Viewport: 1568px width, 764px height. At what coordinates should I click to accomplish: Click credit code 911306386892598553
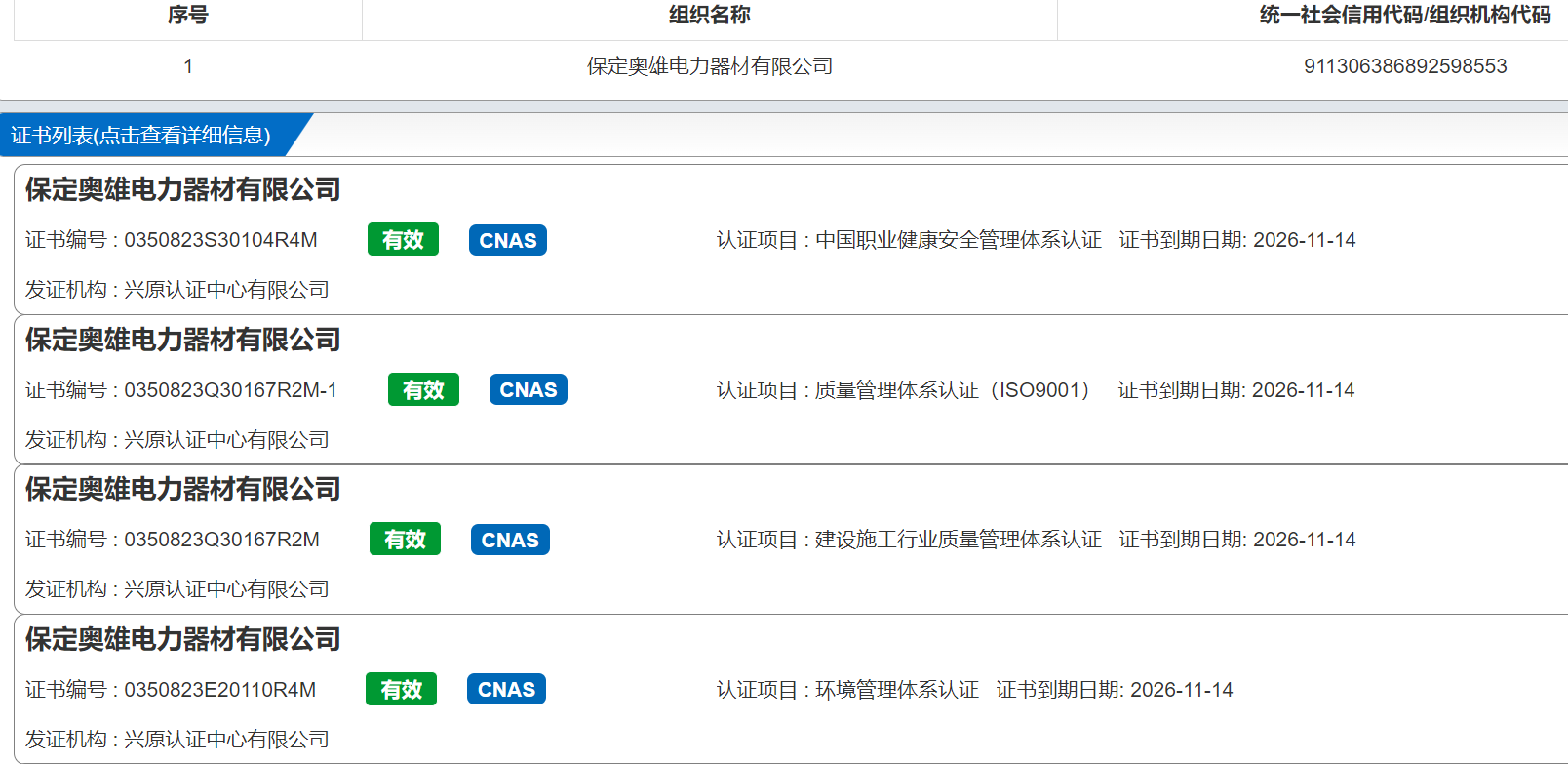(1405, 66)
